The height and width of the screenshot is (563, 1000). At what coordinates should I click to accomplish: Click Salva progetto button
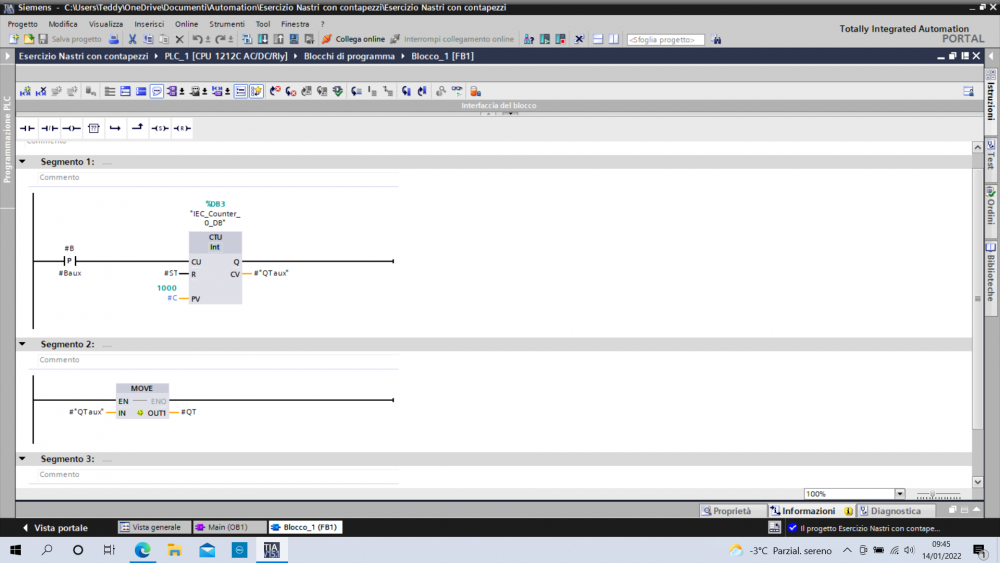coord(70,39)
